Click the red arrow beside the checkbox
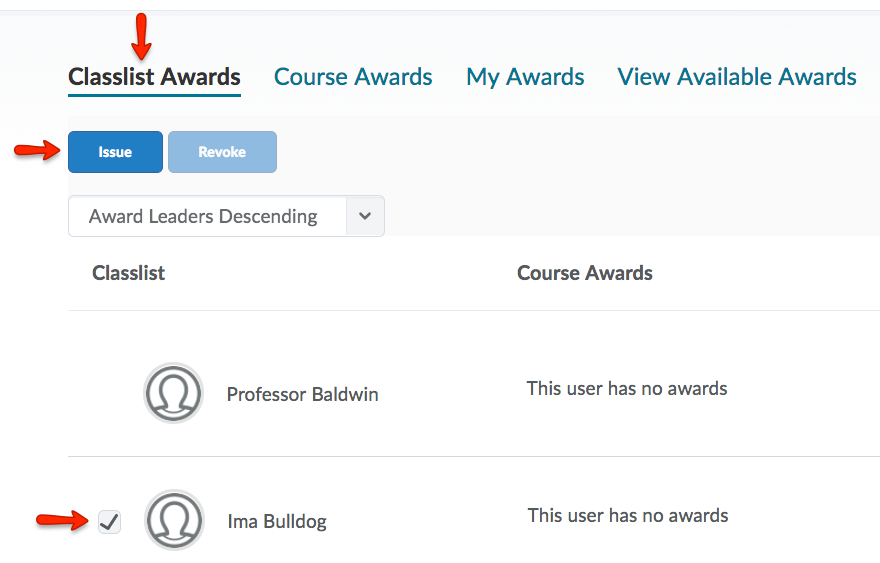Image resolution: width=880 pixels, height=563 pixels. (x=60, y=519)
